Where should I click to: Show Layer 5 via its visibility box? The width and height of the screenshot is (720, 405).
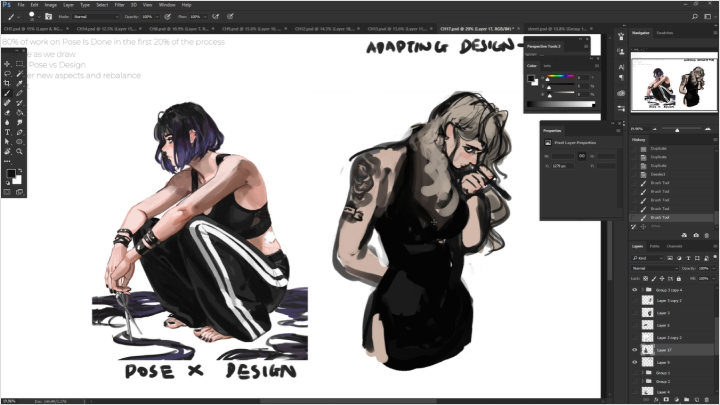(635, 325)
